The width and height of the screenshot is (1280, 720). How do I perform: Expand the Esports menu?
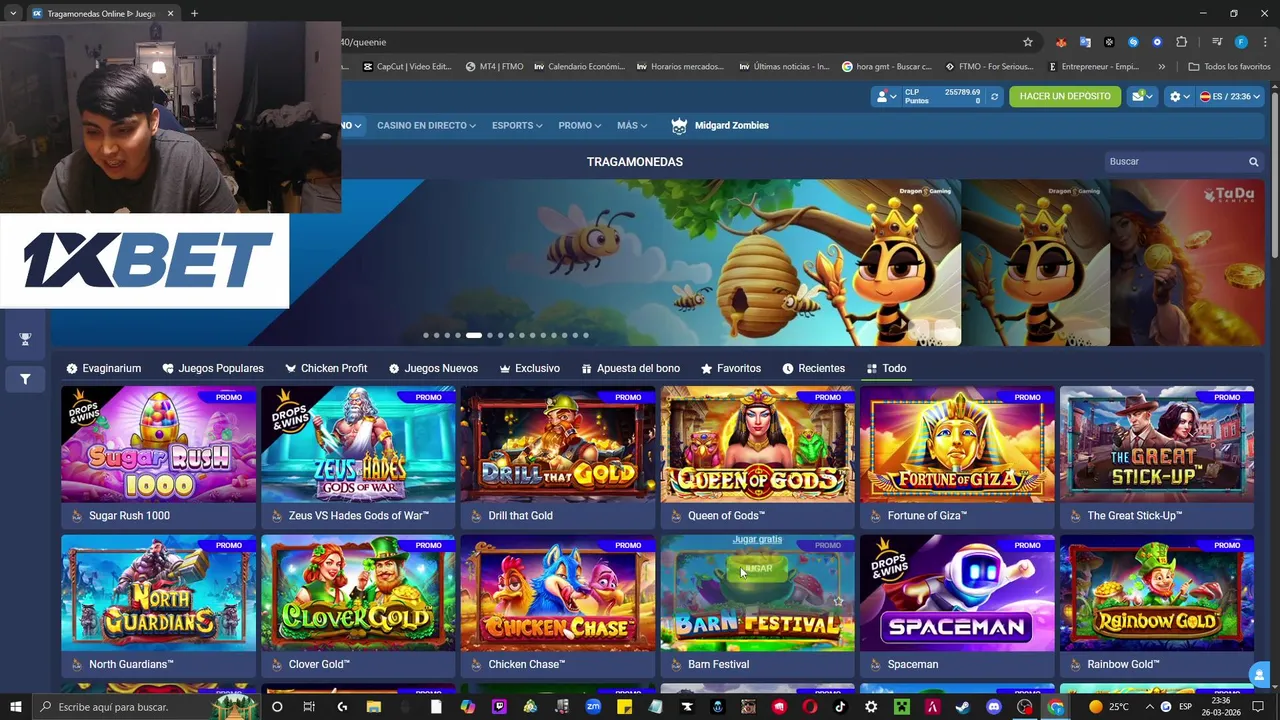tap(517, 126)
